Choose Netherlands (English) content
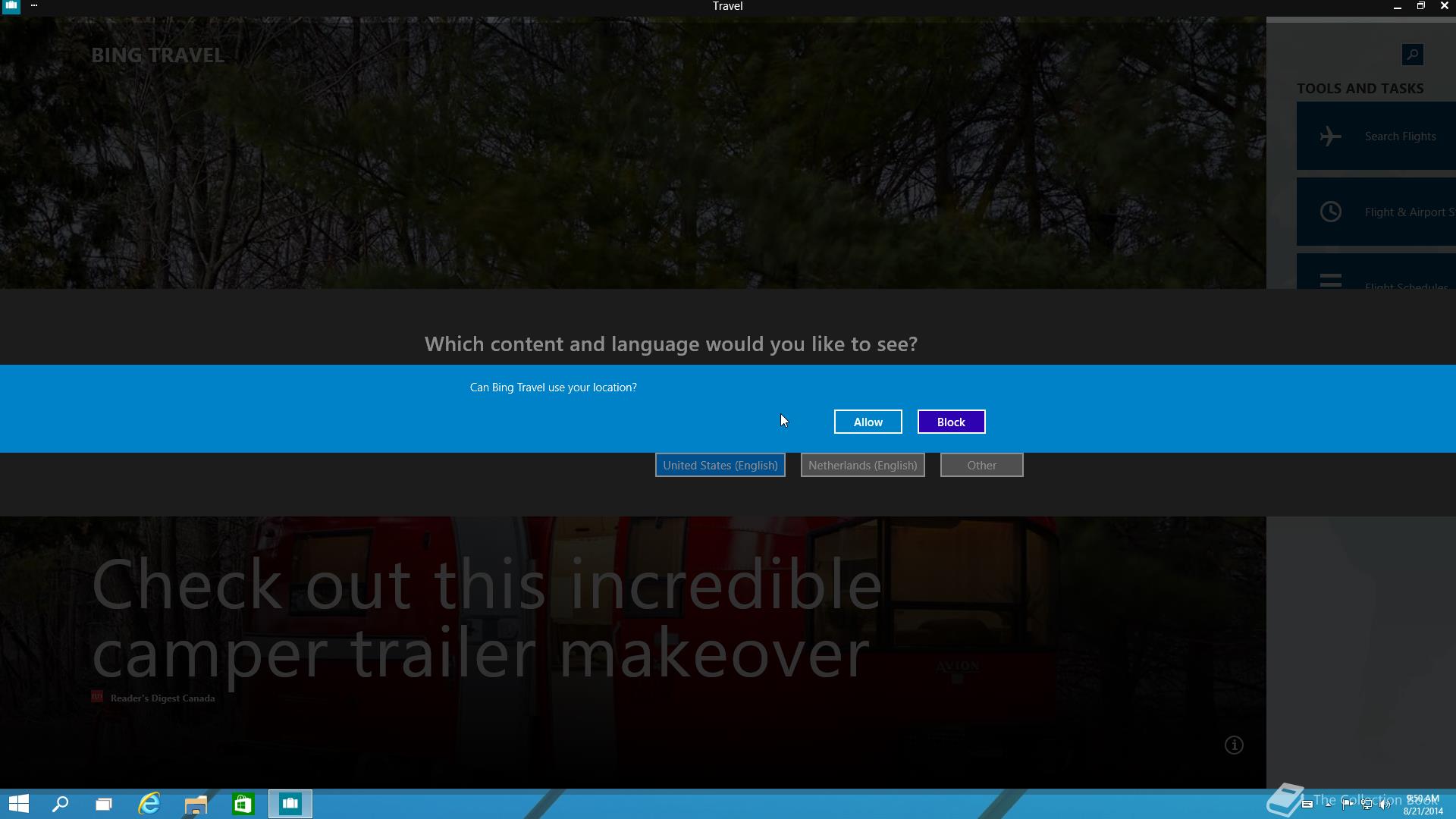1456x819 pixels. pos(862,465)
